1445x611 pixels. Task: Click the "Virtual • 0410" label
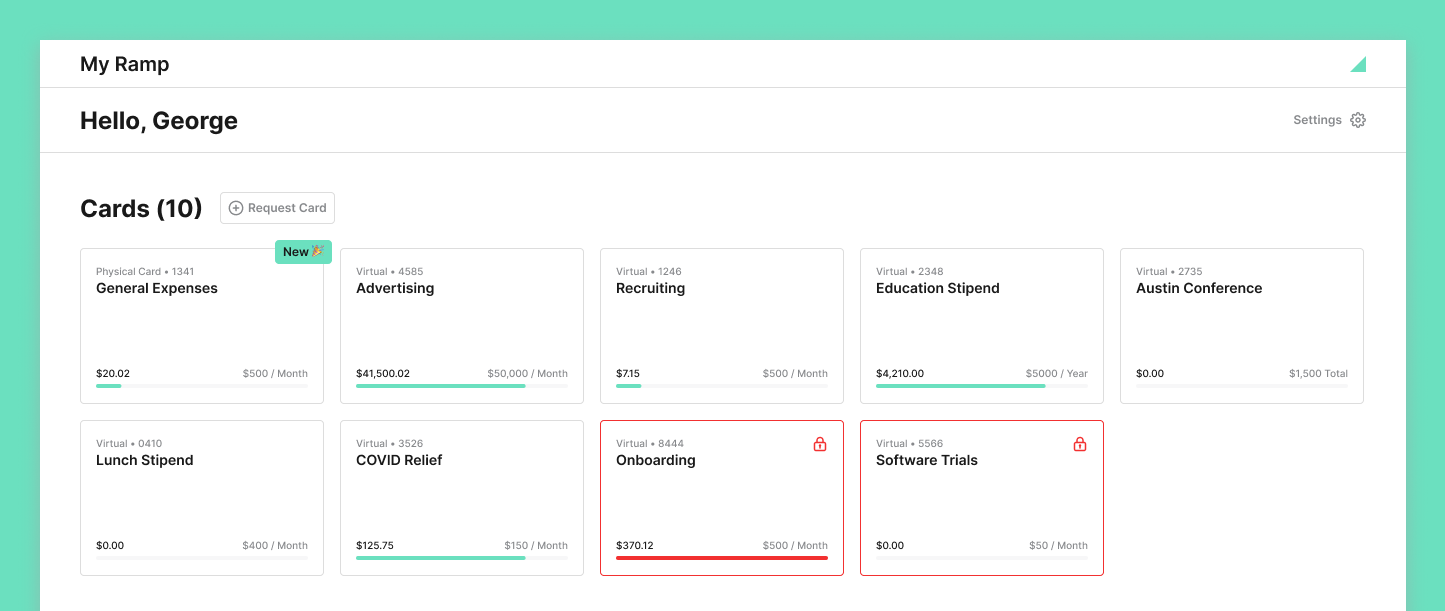[x=129, y=443]
